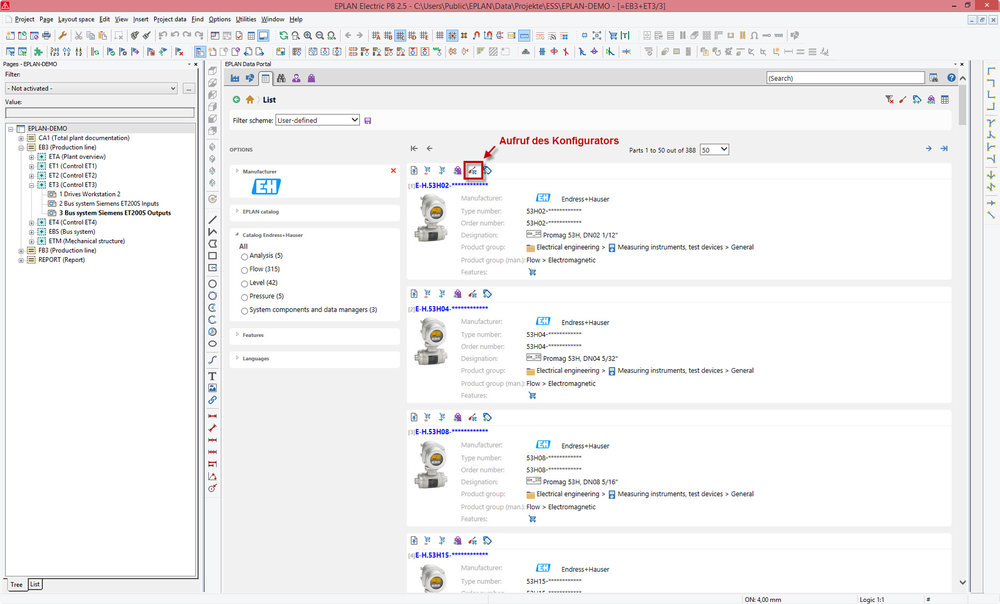Open the E-H.53H04 part link

(452, 309)
